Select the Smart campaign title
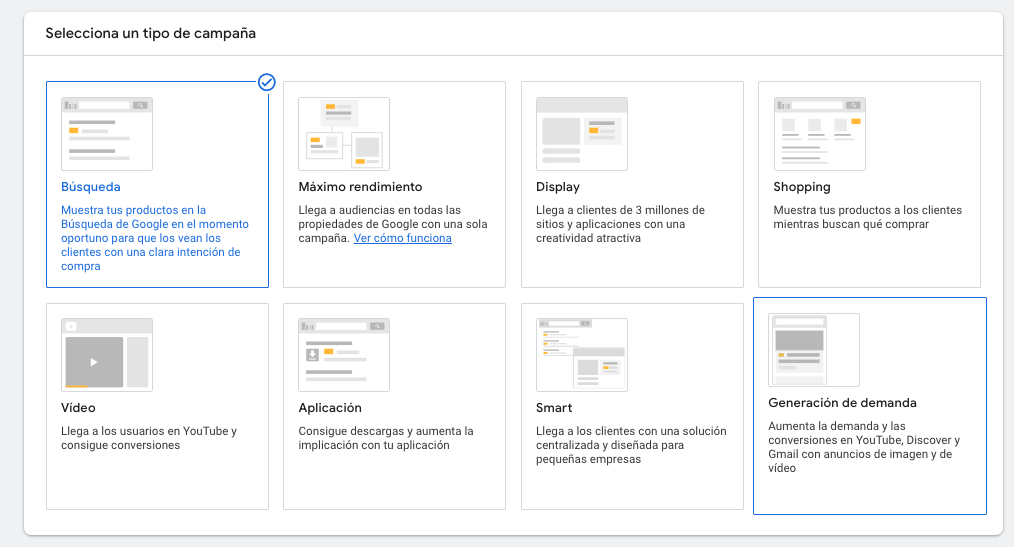Image resolution: width=1014 pixels, height=547 pixels. tap(554, 408)
